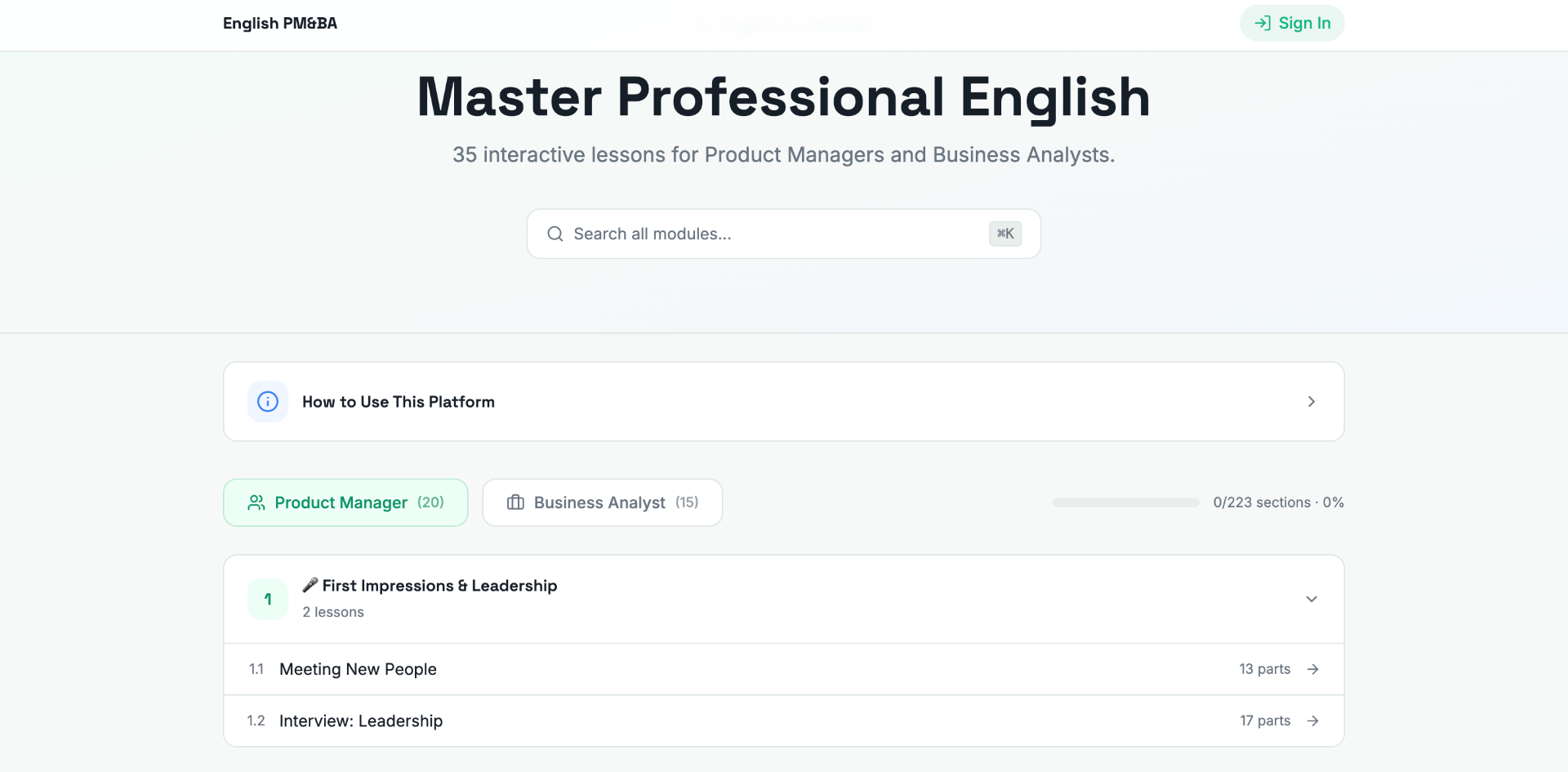Image resolution: width=1568 pixels, height=772 pixels.
Task: Click the sign-in arrow icon
Action: click(1263, 23)
